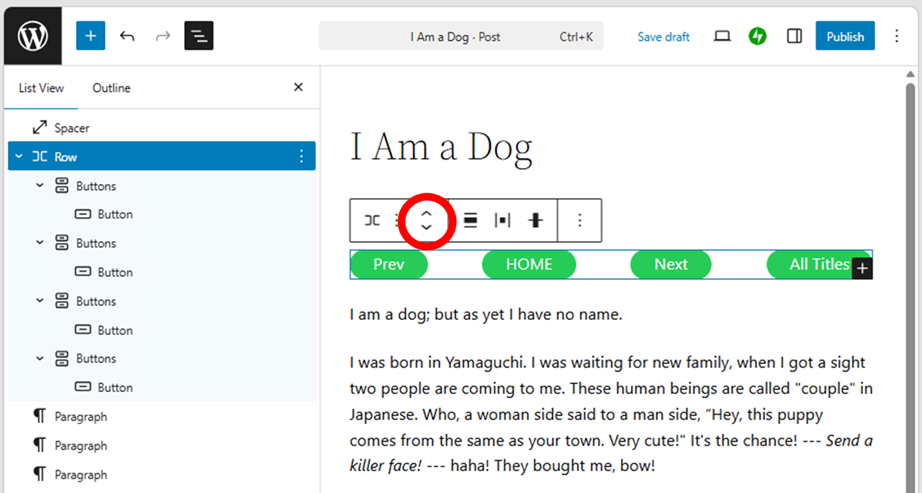Open the block toolbar three-dot options
The width and height of the screenshot is (922, 493).
(x=579, y=221)
